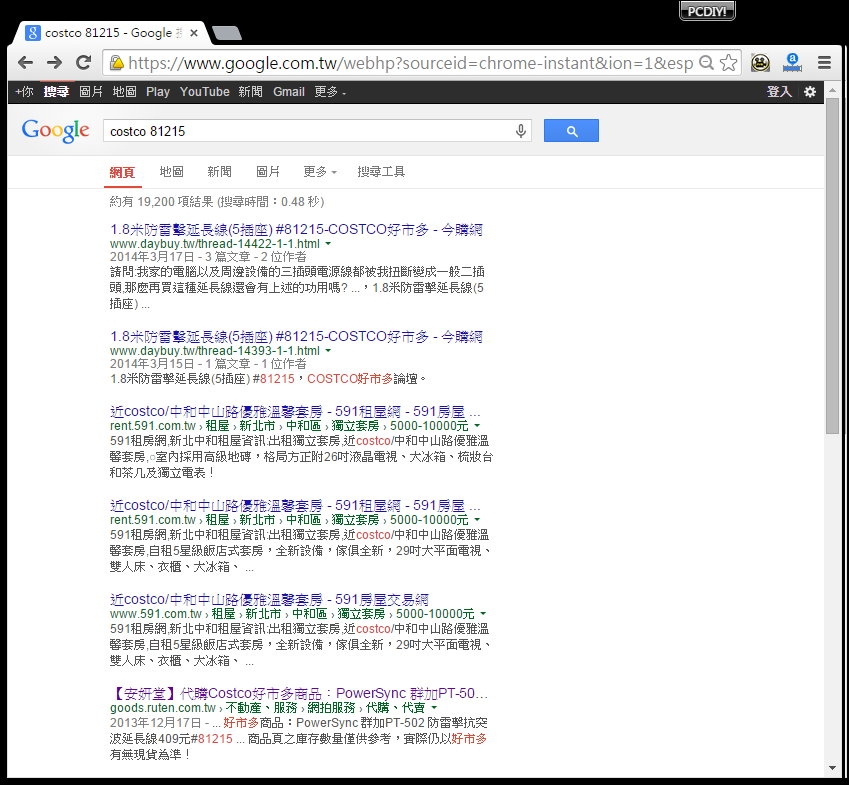Bookmark this page with the star icon
The image size is (849, 785).
tap(729, 63)
